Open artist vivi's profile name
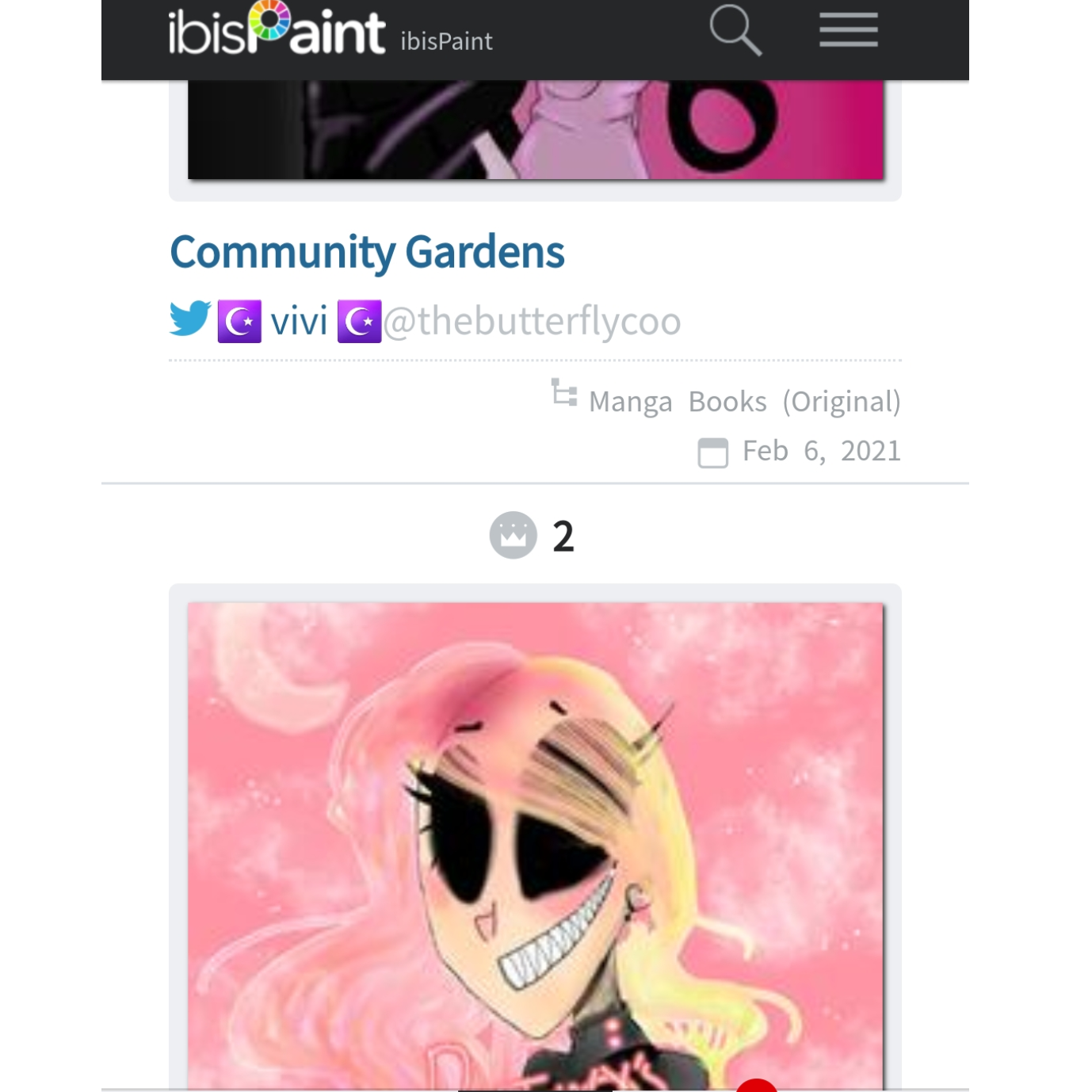Viewport: 1092px width, 1092px height. [x=299, y=321]
